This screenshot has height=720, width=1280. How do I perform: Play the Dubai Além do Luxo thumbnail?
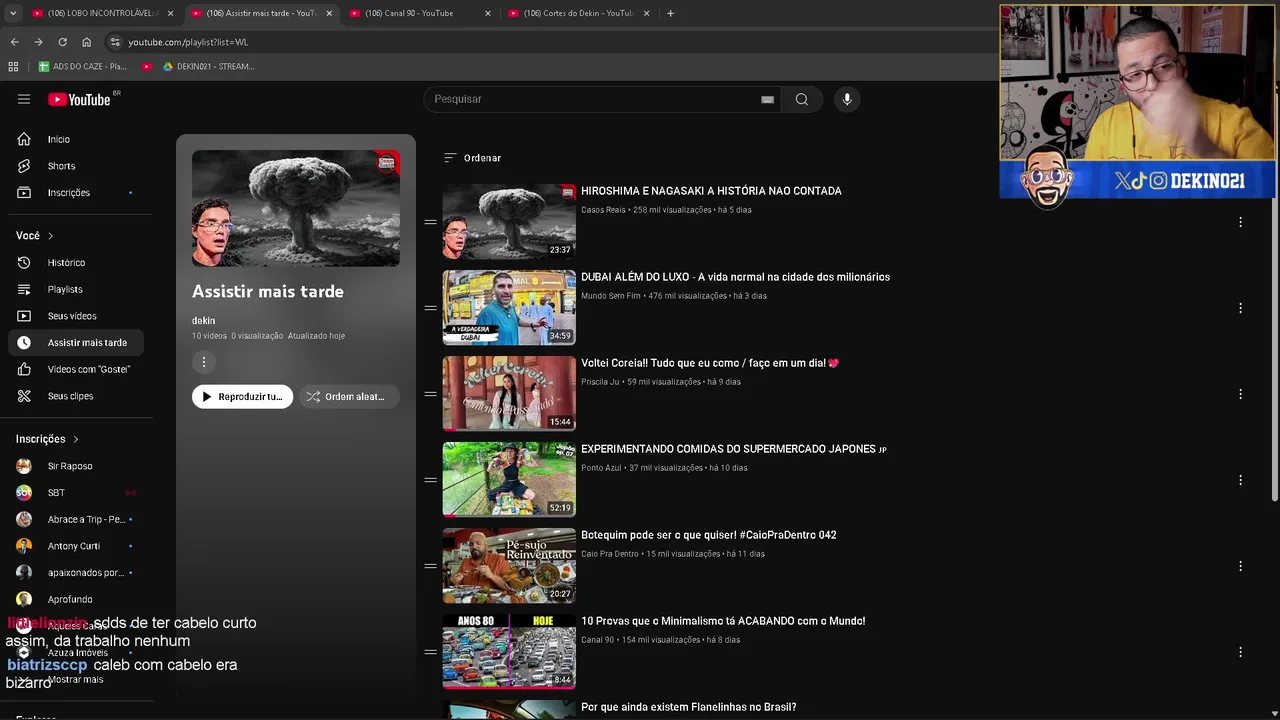(509, 308)
